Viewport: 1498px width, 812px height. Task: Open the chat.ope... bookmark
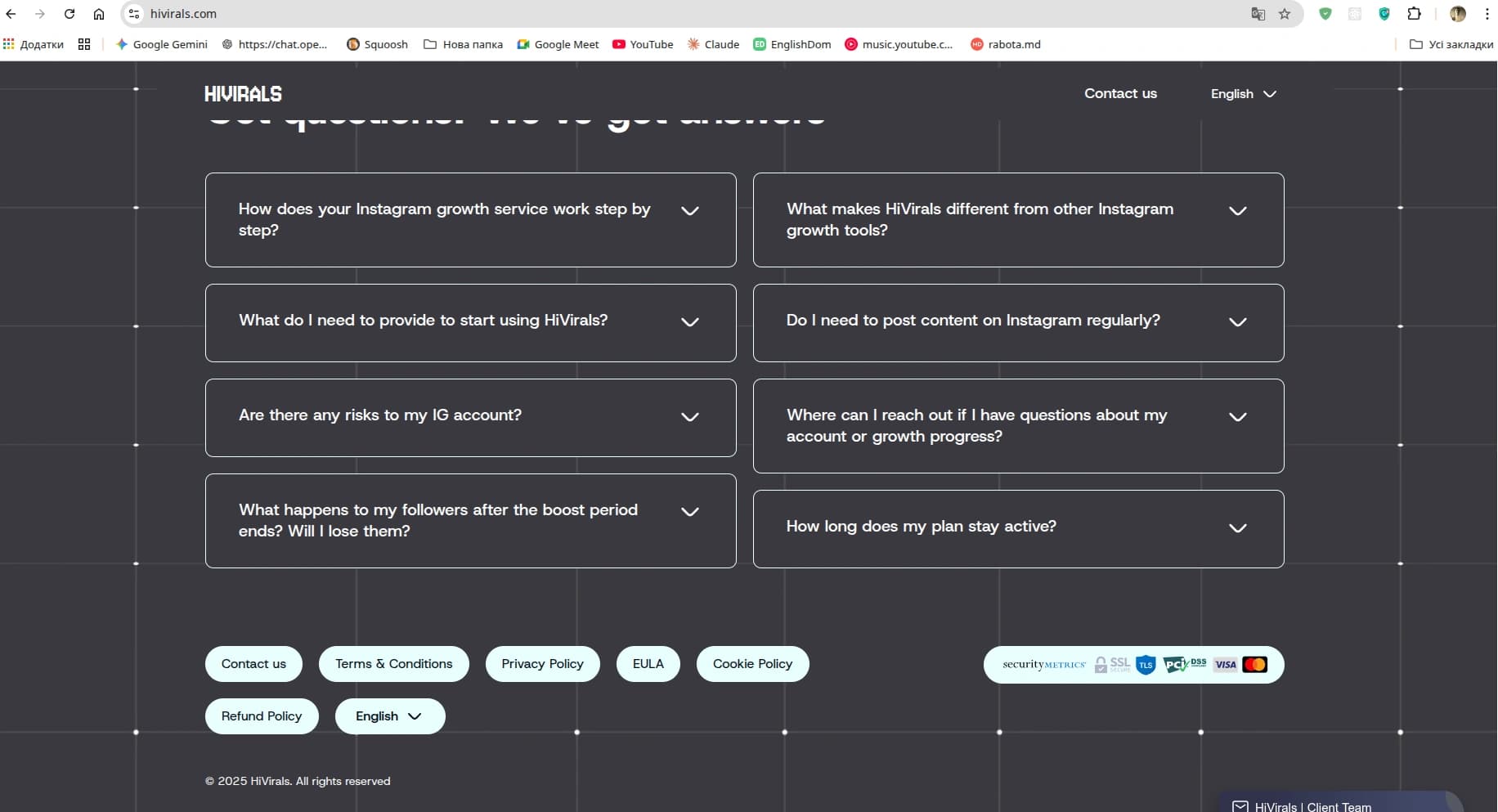point(275,44)
